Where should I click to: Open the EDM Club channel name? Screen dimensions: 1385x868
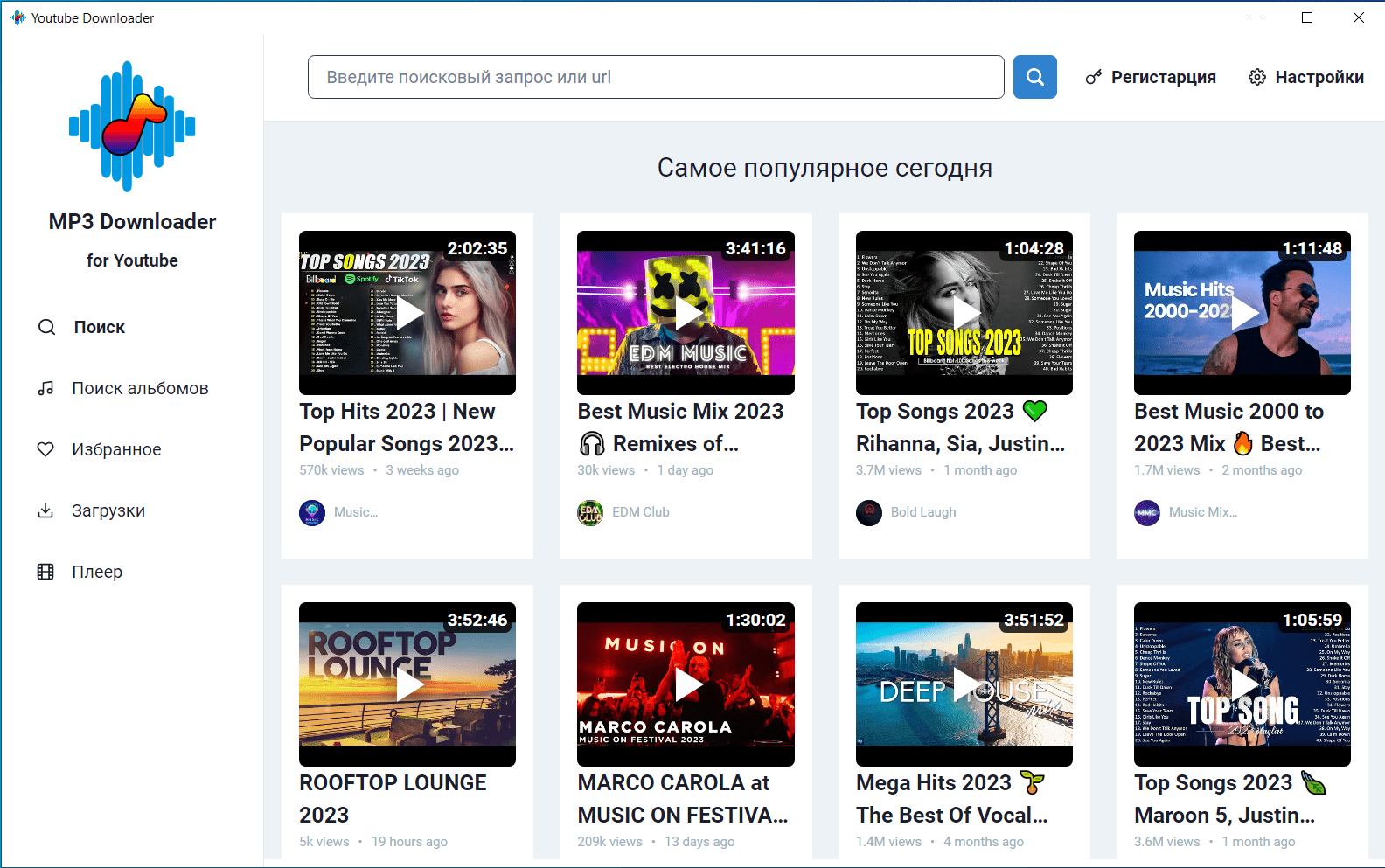point(641,512)
